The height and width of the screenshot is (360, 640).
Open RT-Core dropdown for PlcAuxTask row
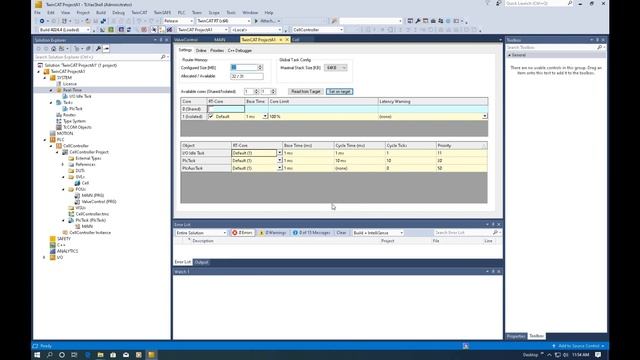pos(280,168)
